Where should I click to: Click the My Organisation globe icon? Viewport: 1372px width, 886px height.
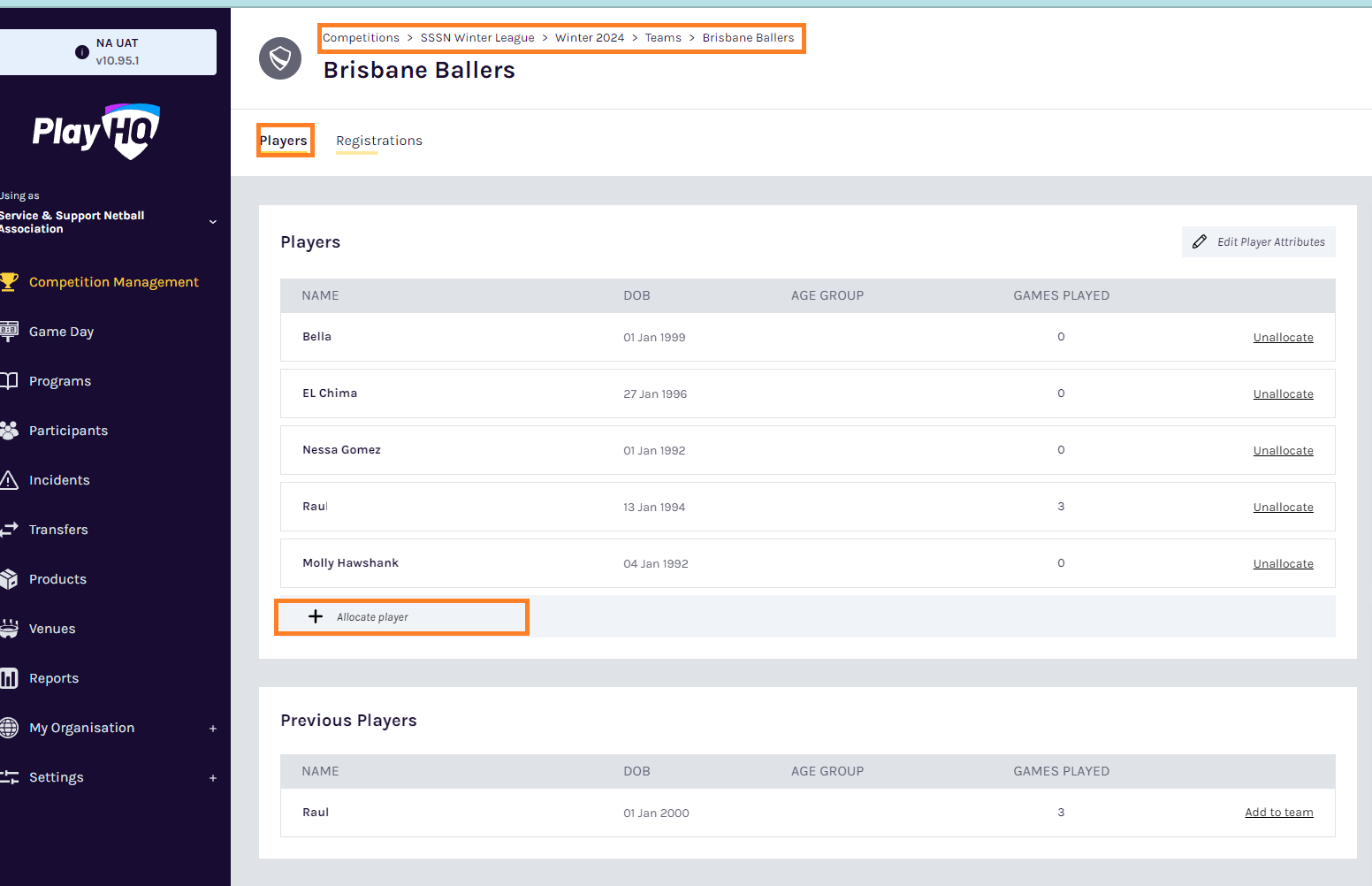[9, 727]
